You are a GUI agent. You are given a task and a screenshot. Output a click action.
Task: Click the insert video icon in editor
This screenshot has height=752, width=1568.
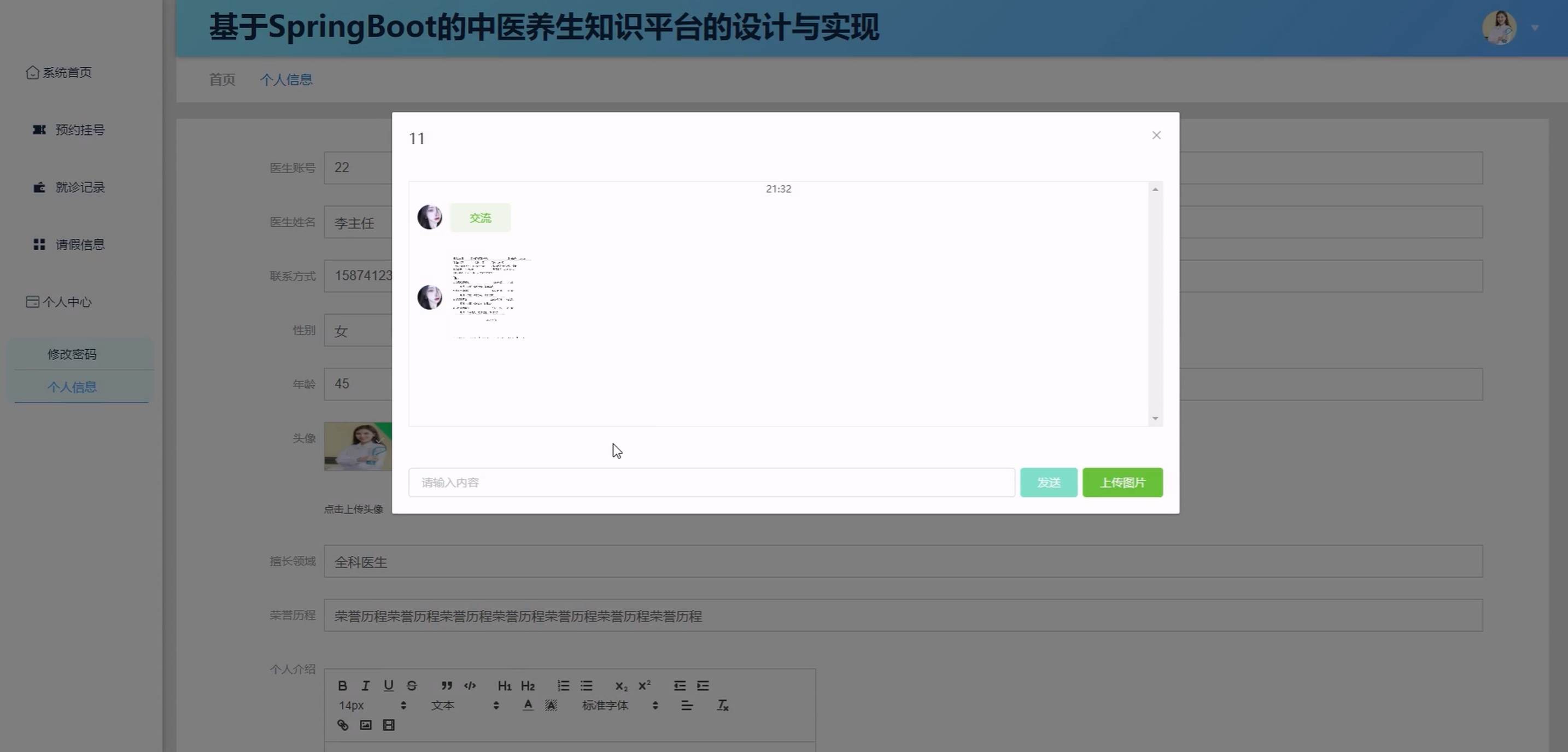[x=388, y=725]
